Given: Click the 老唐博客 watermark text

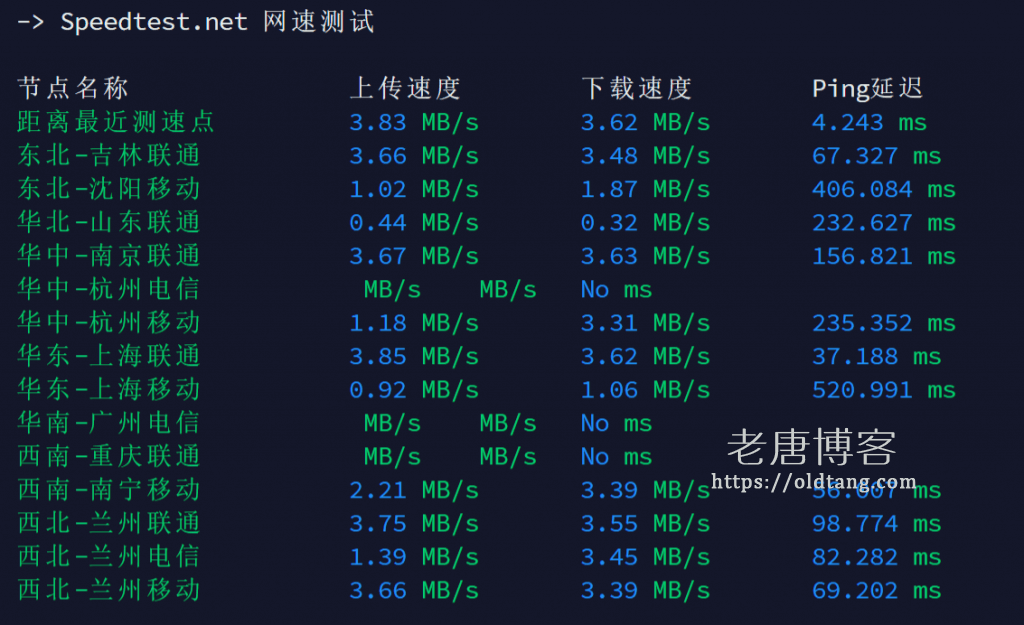Looking at the screenshot, I should (811, 447).
